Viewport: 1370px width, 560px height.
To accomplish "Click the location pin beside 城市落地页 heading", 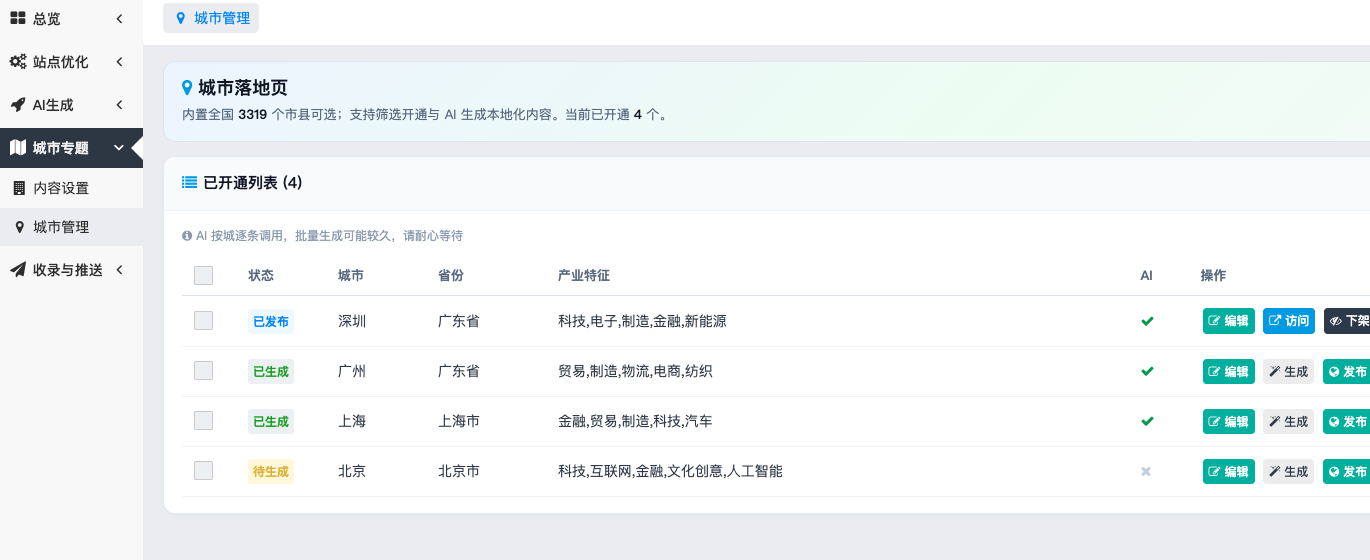I will (187, 88).
